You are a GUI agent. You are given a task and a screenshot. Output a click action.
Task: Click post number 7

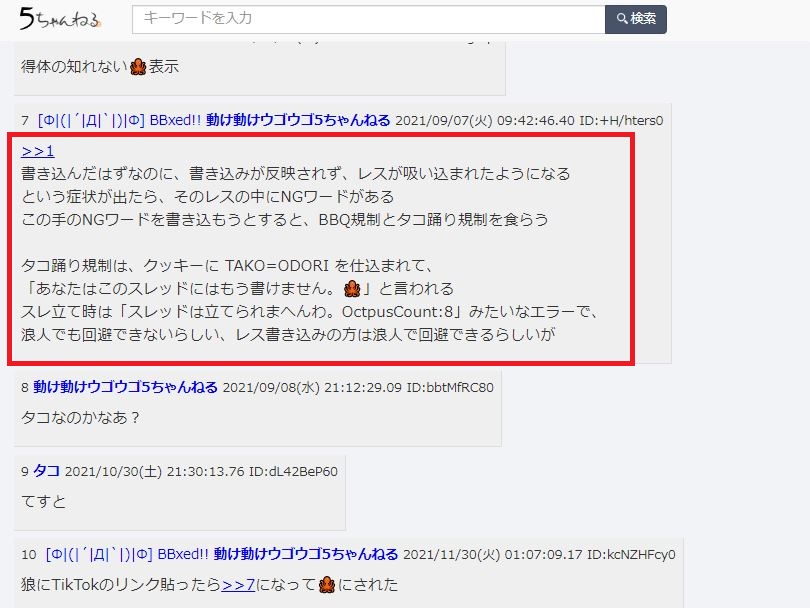pyautogui.click(x=25, y=120)
